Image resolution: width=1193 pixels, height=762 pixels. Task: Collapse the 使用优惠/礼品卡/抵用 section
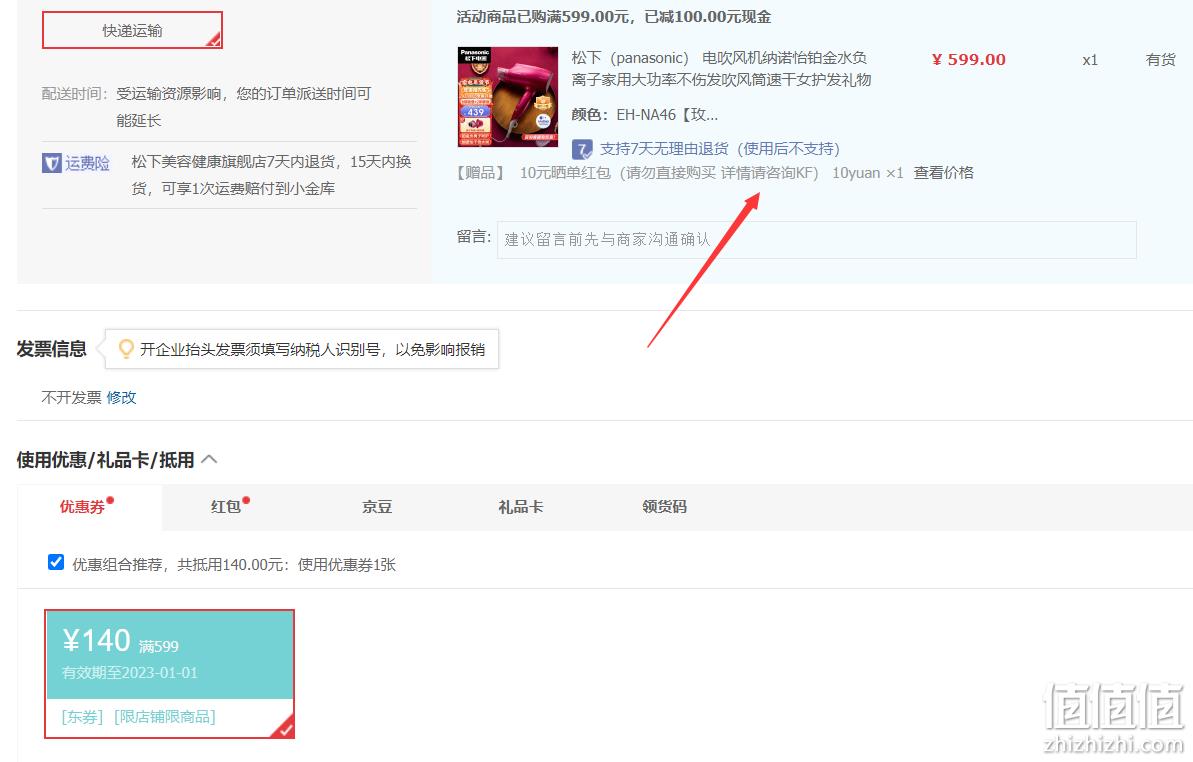click(x=209, y=459)
